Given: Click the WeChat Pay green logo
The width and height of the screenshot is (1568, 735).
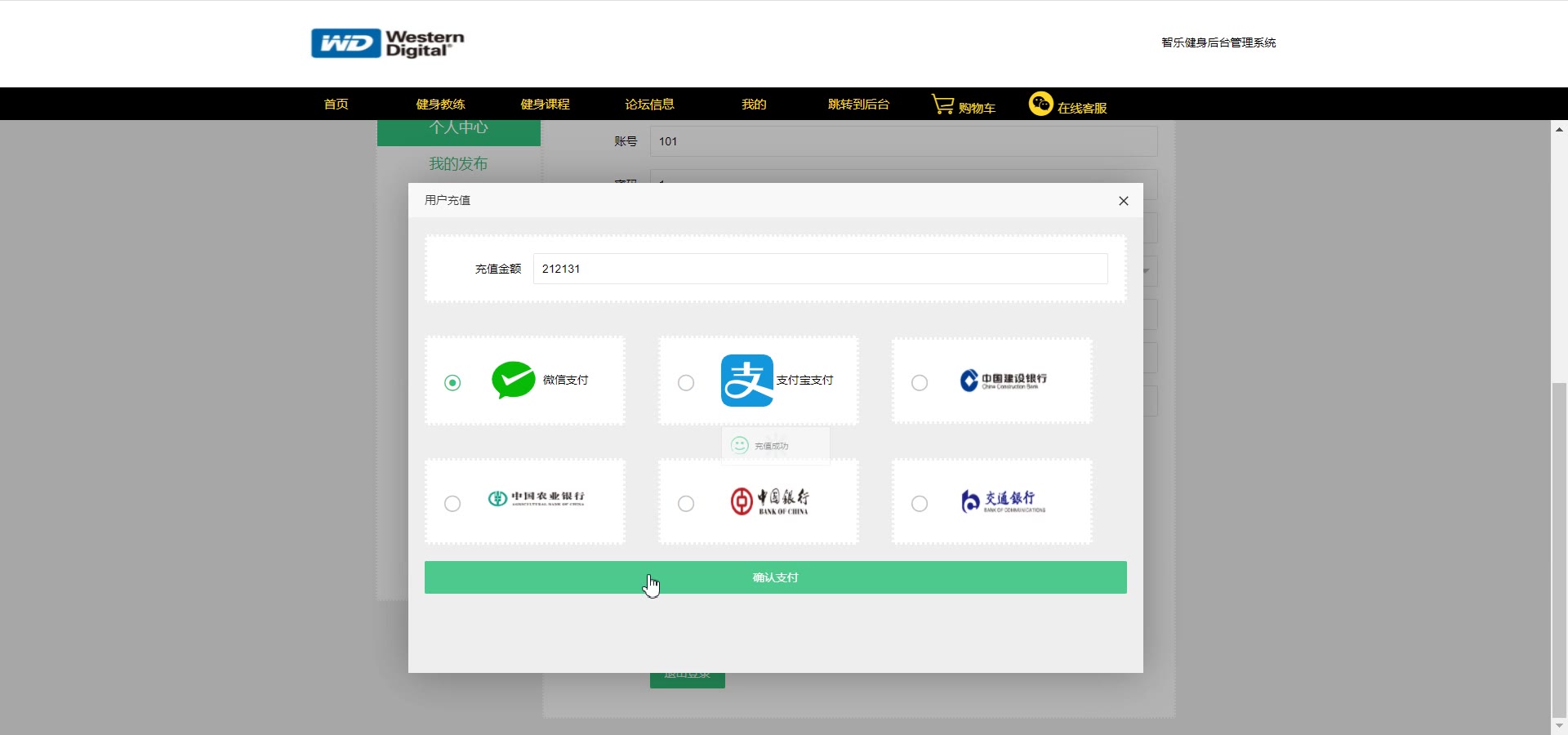Looking at the screenshot, I should tap(513, 380).
